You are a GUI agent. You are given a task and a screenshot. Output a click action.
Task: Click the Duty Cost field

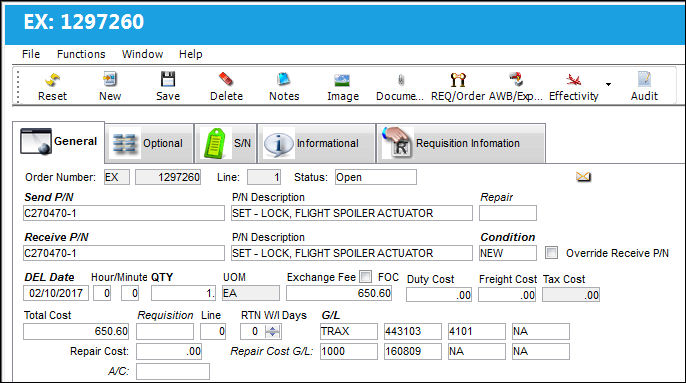[x=439, y=295]
